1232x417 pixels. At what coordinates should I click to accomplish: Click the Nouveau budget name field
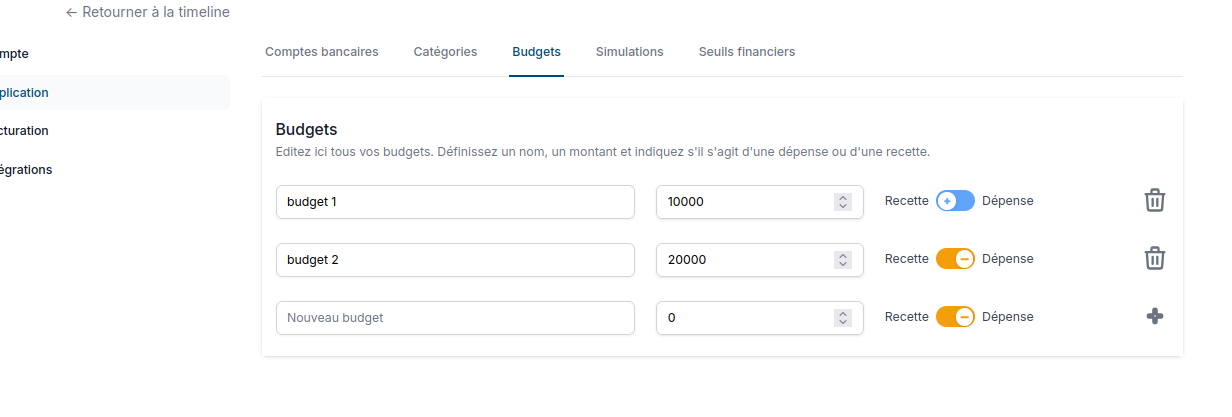[455, 318]
